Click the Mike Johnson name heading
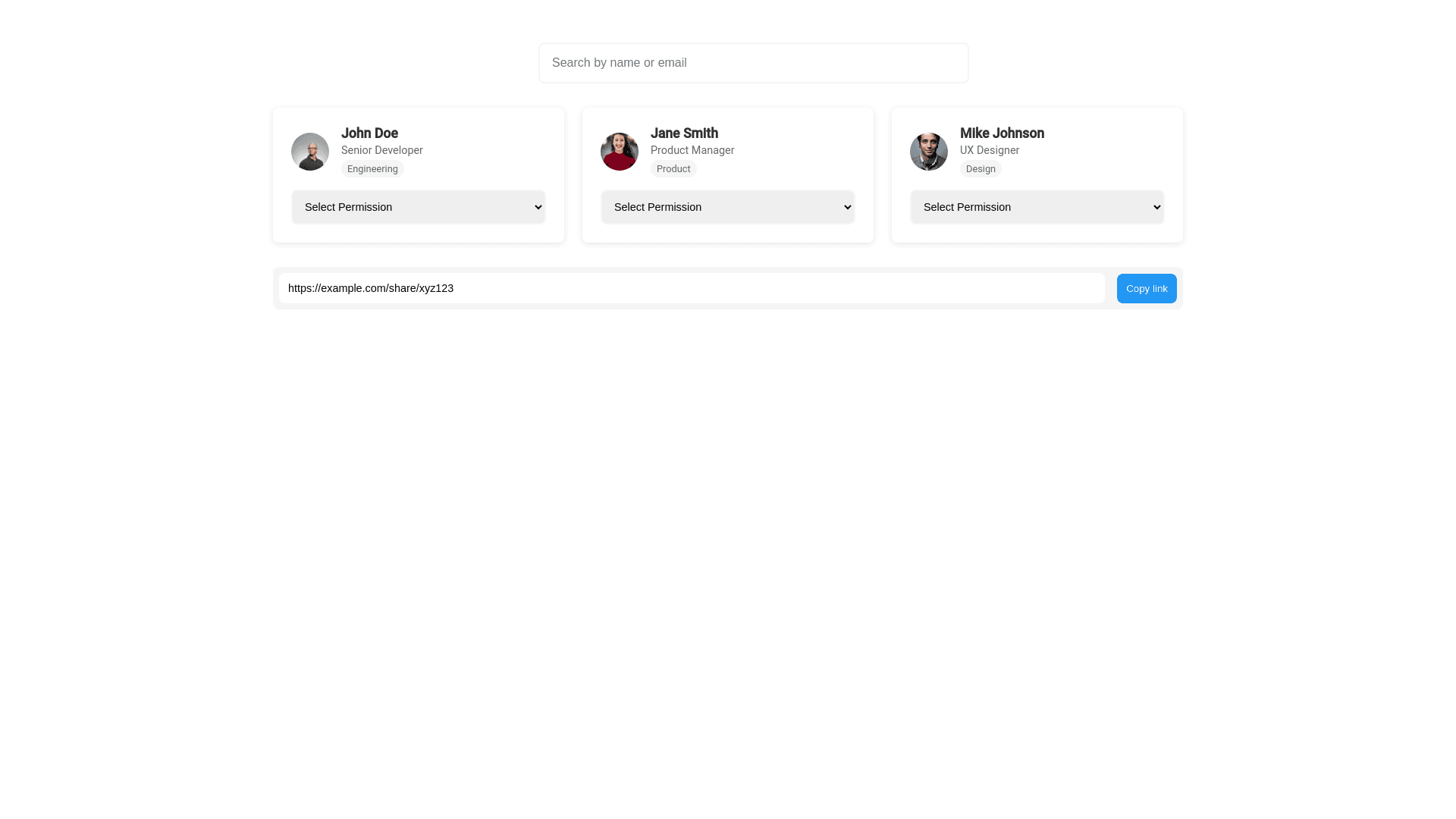The image size is (1456, 819). tap(1001, 133)
